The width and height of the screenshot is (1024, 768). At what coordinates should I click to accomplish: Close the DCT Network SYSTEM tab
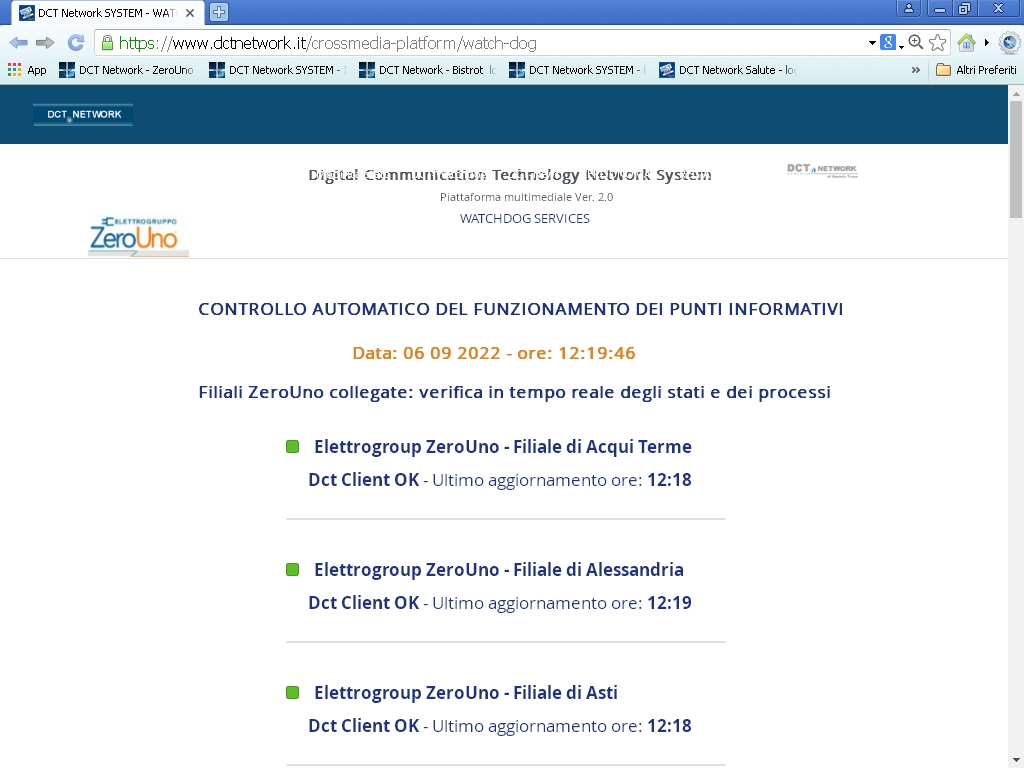click(x=189, y=12)
